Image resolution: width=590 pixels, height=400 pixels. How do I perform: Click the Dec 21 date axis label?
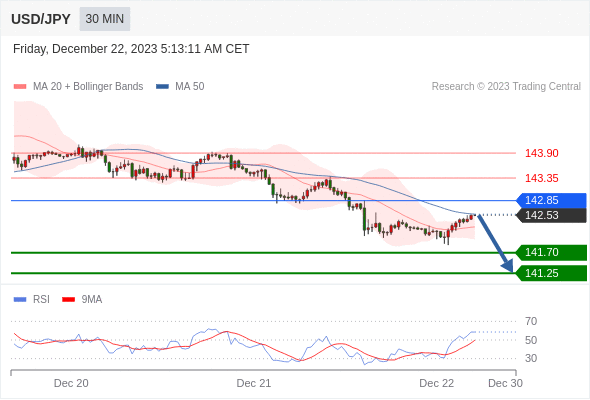point(254,383)
